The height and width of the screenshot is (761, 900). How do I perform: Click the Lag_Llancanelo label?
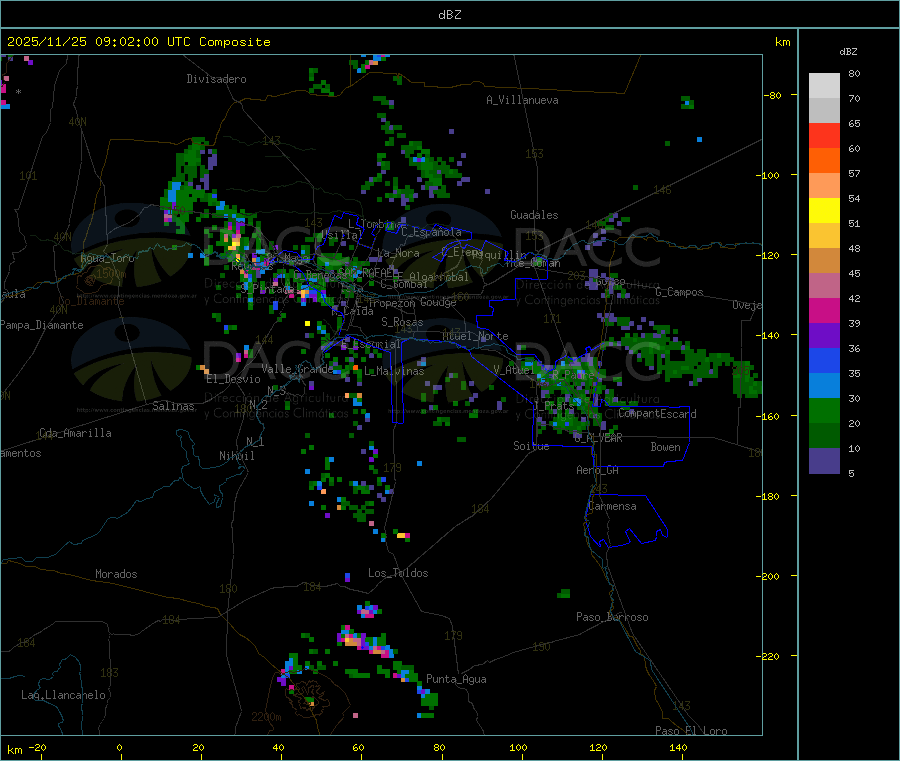tap(64, 694)
